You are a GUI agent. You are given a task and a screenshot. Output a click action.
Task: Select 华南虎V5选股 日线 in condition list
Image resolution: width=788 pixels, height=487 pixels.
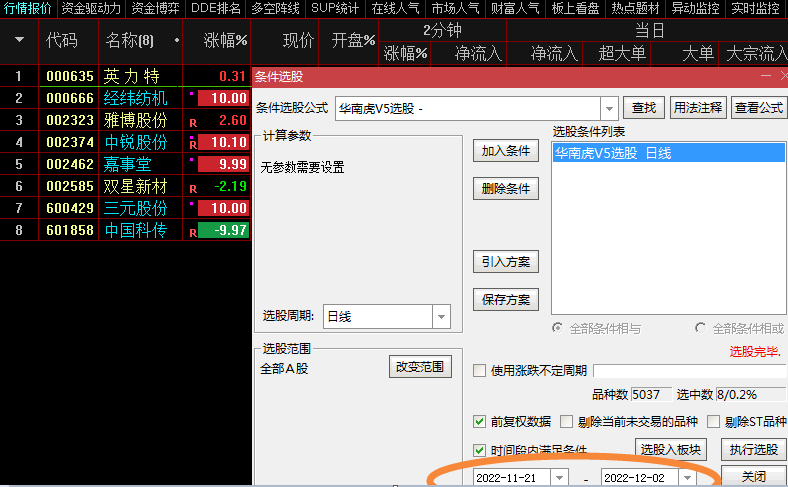coord(669,153)
